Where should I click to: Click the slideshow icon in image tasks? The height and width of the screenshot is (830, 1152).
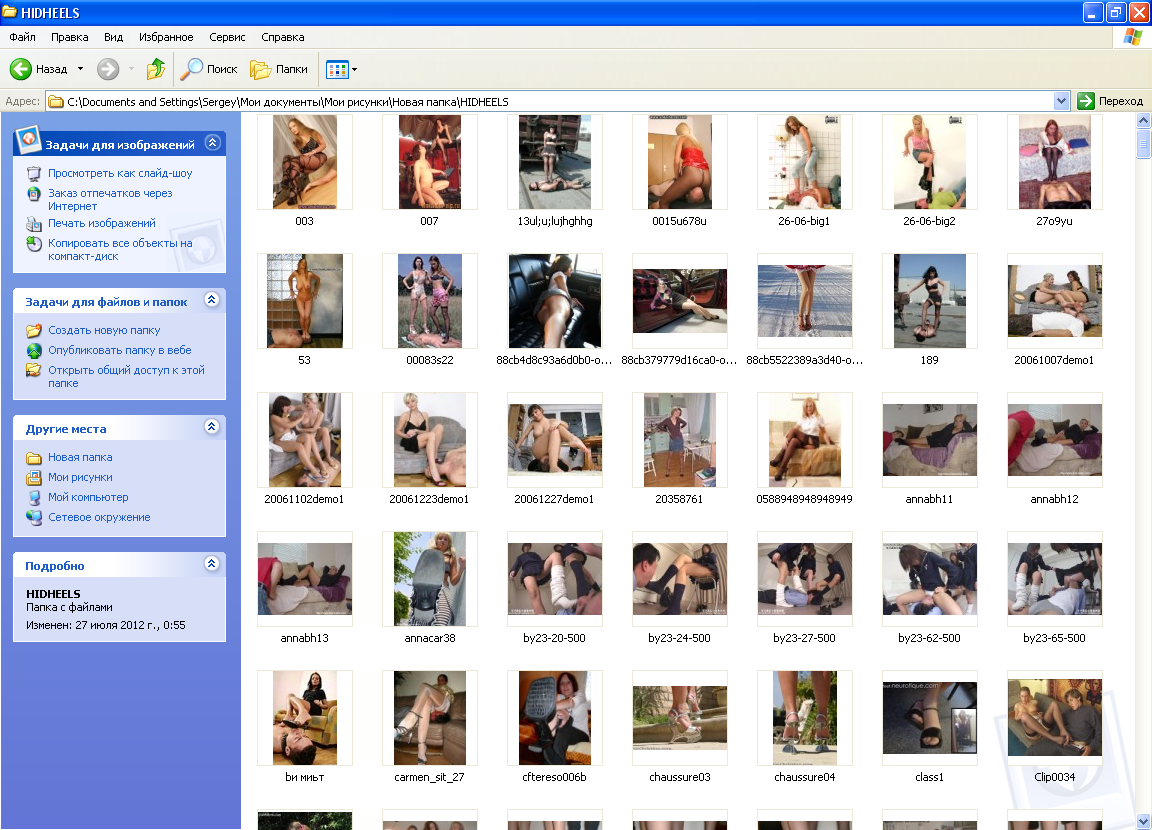click(x=34, y=173)
